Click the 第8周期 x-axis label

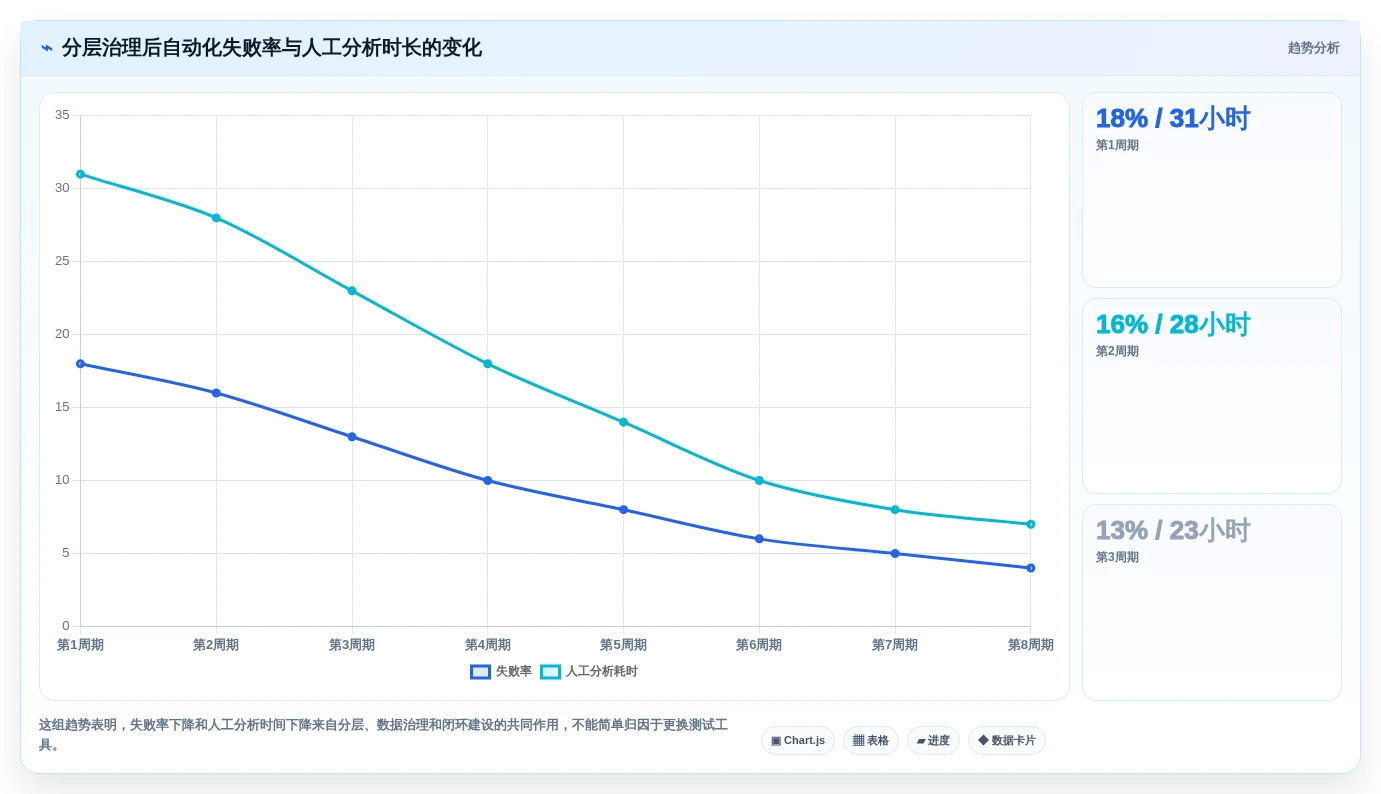click(1031, 645)
